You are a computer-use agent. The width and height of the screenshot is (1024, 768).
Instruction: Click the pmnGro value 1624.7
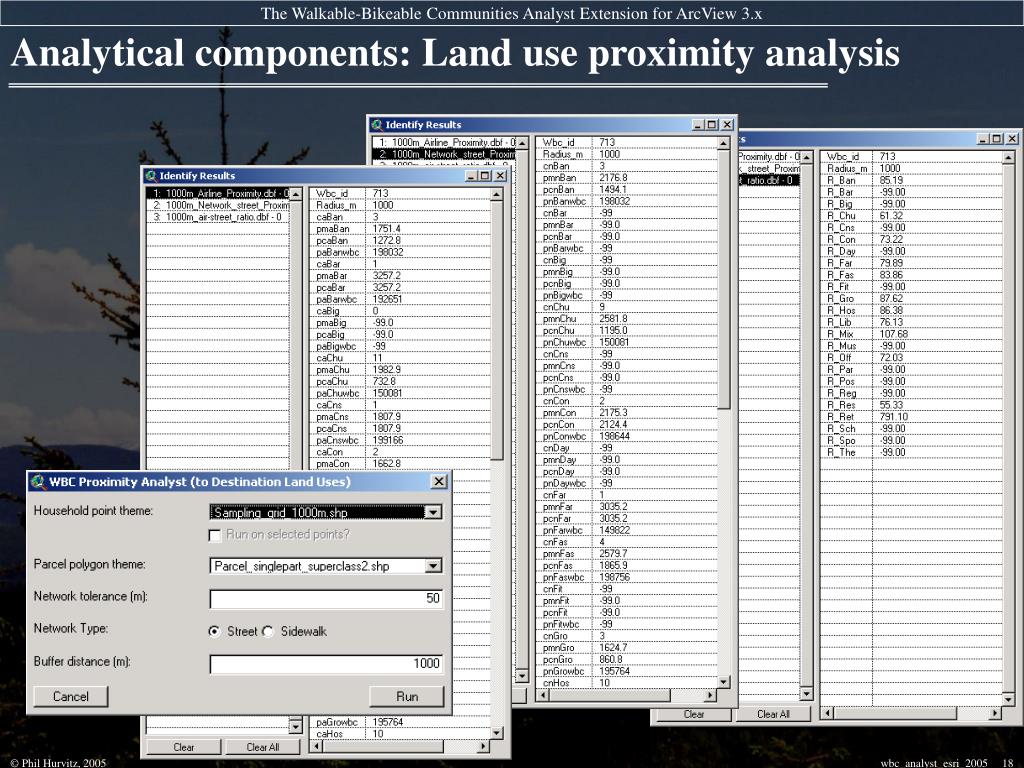pyautogui.click(x=613, y=648)
